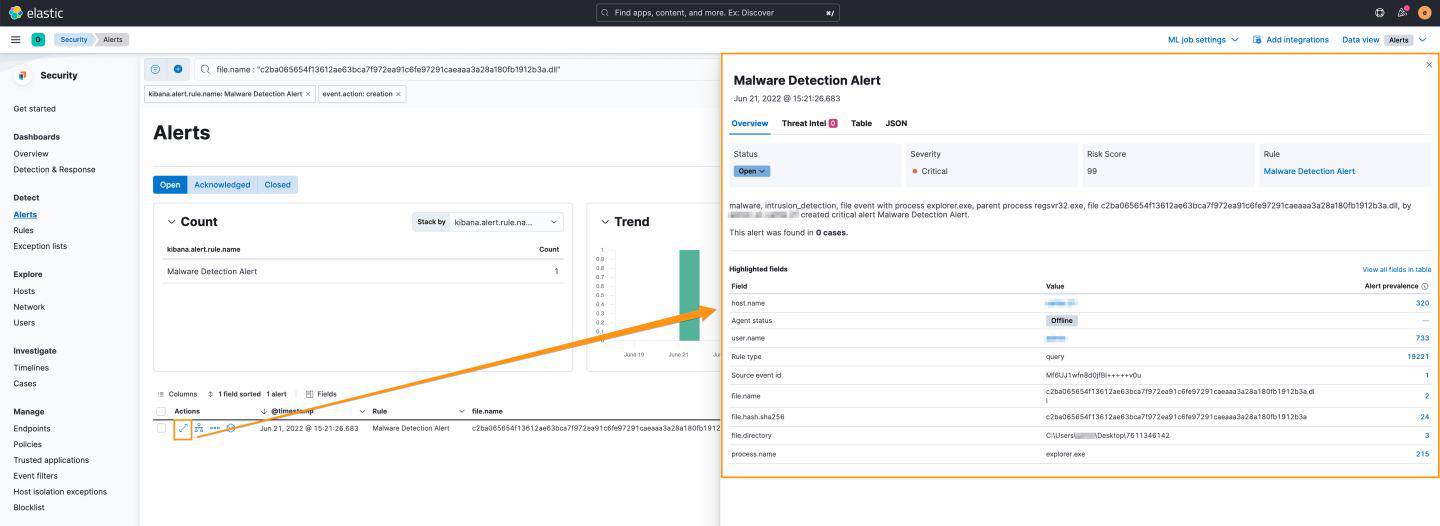Tick the checkbox for the malware alert row
This screenshot has width=1440, height=526.
tap(161, 428)
